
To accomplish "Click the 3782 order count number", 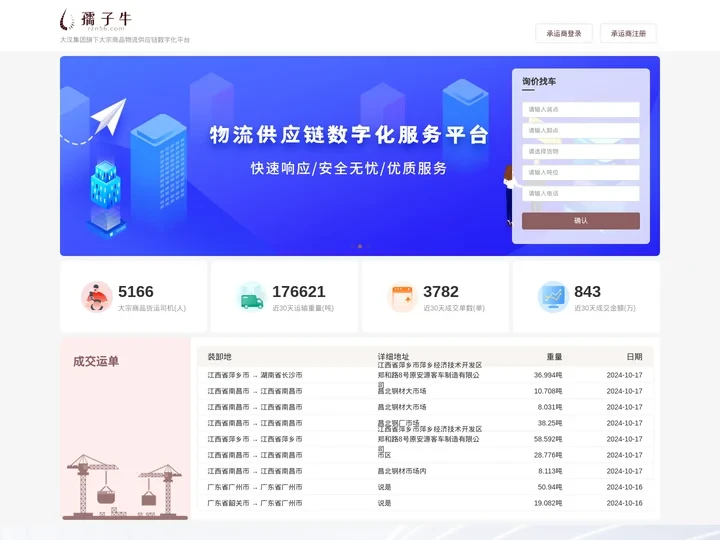I will [x=441, y=292].
